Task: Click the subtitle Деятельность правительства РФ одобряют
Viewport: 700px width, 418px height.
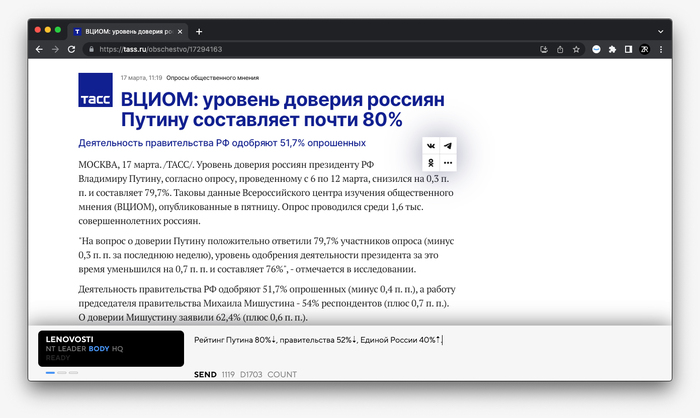Action: pos(222,143)
